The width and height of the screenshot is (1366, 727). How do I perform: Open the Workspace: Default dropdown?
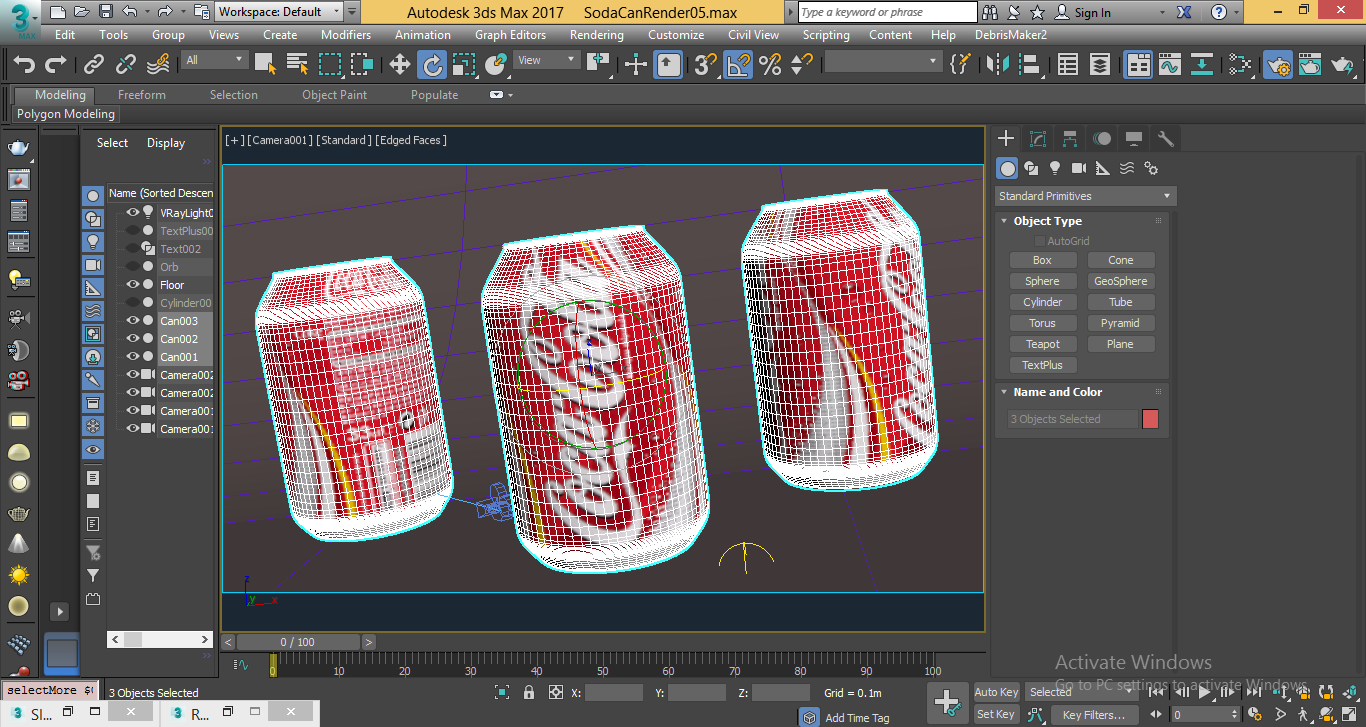coord(279,12)
